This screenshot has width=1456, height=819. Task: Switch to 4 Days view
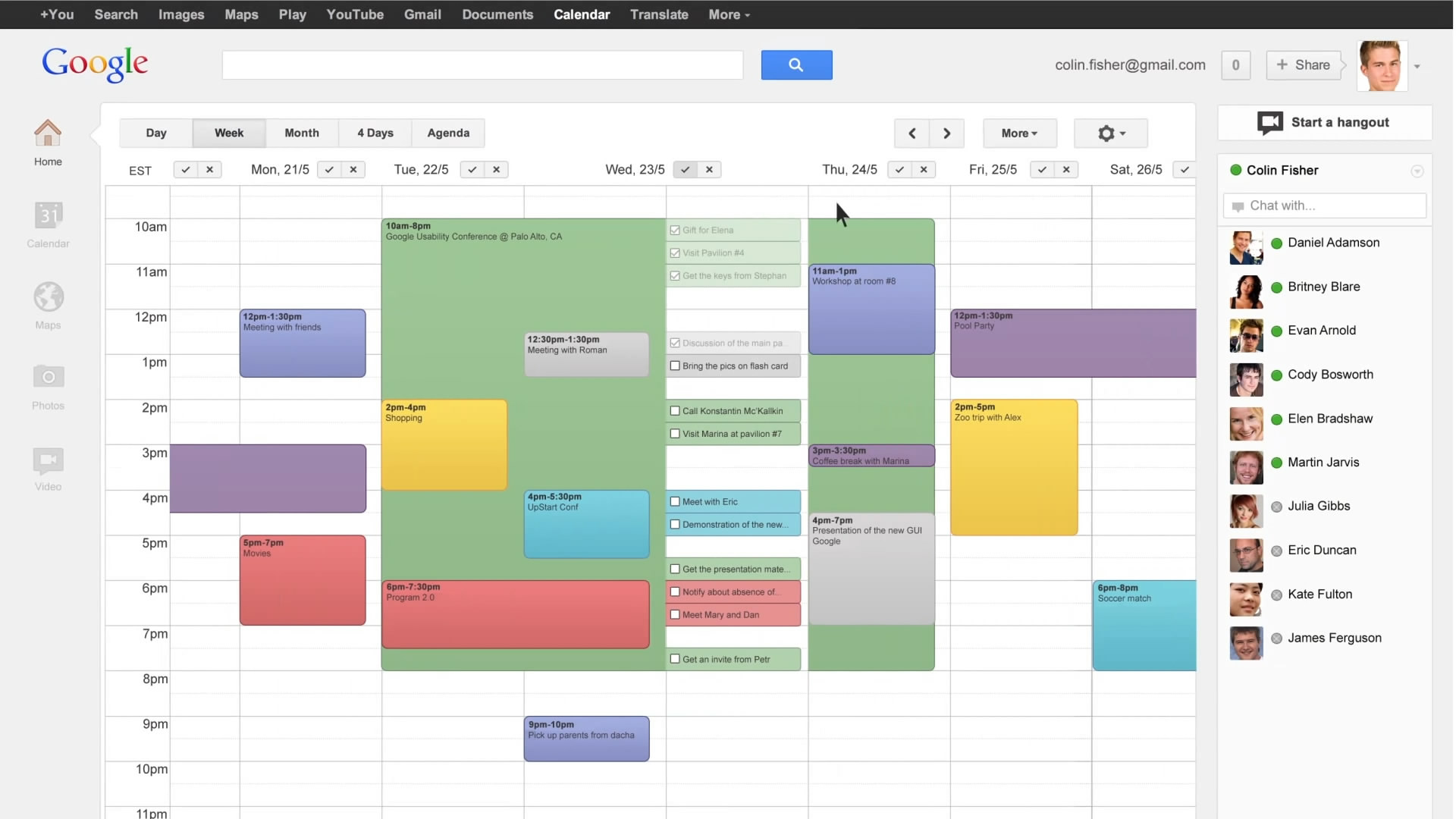375,133
